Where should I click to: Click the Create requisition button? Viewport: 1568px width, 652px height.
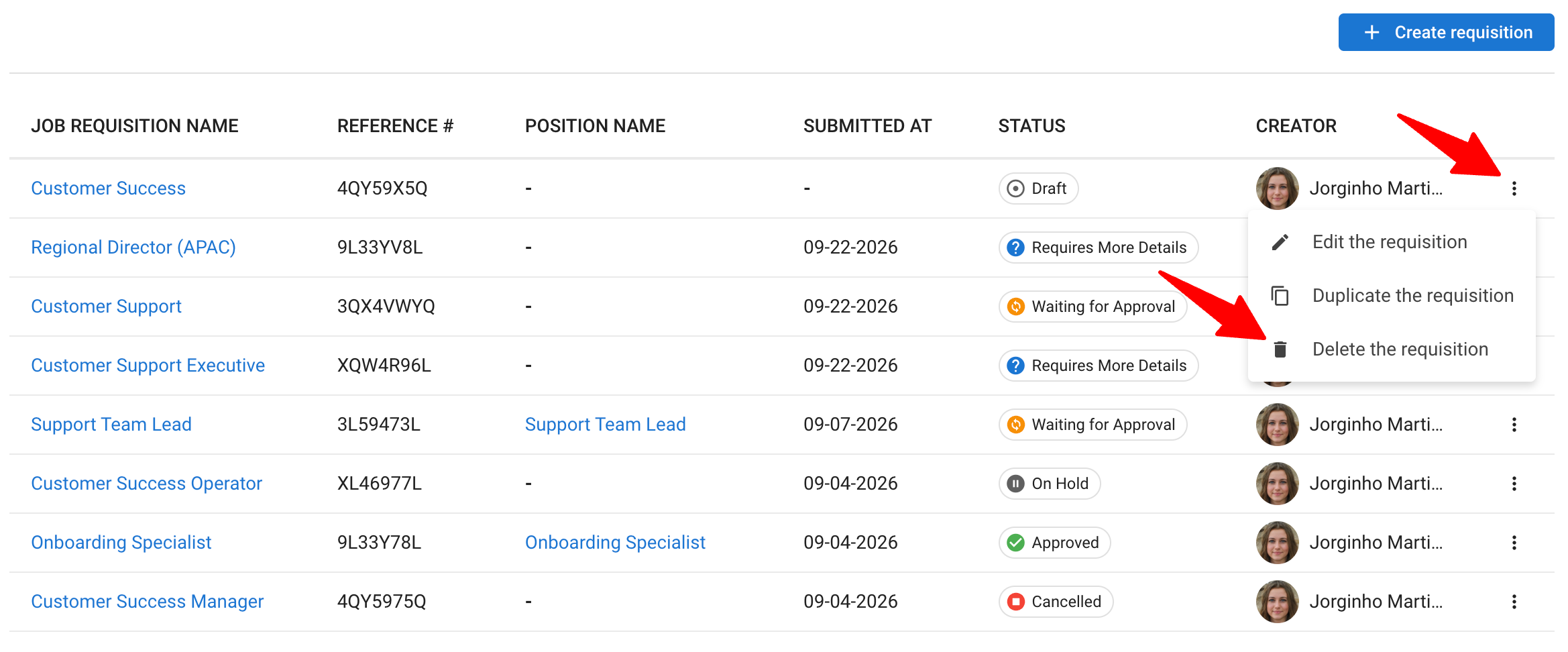[1446, 32]
